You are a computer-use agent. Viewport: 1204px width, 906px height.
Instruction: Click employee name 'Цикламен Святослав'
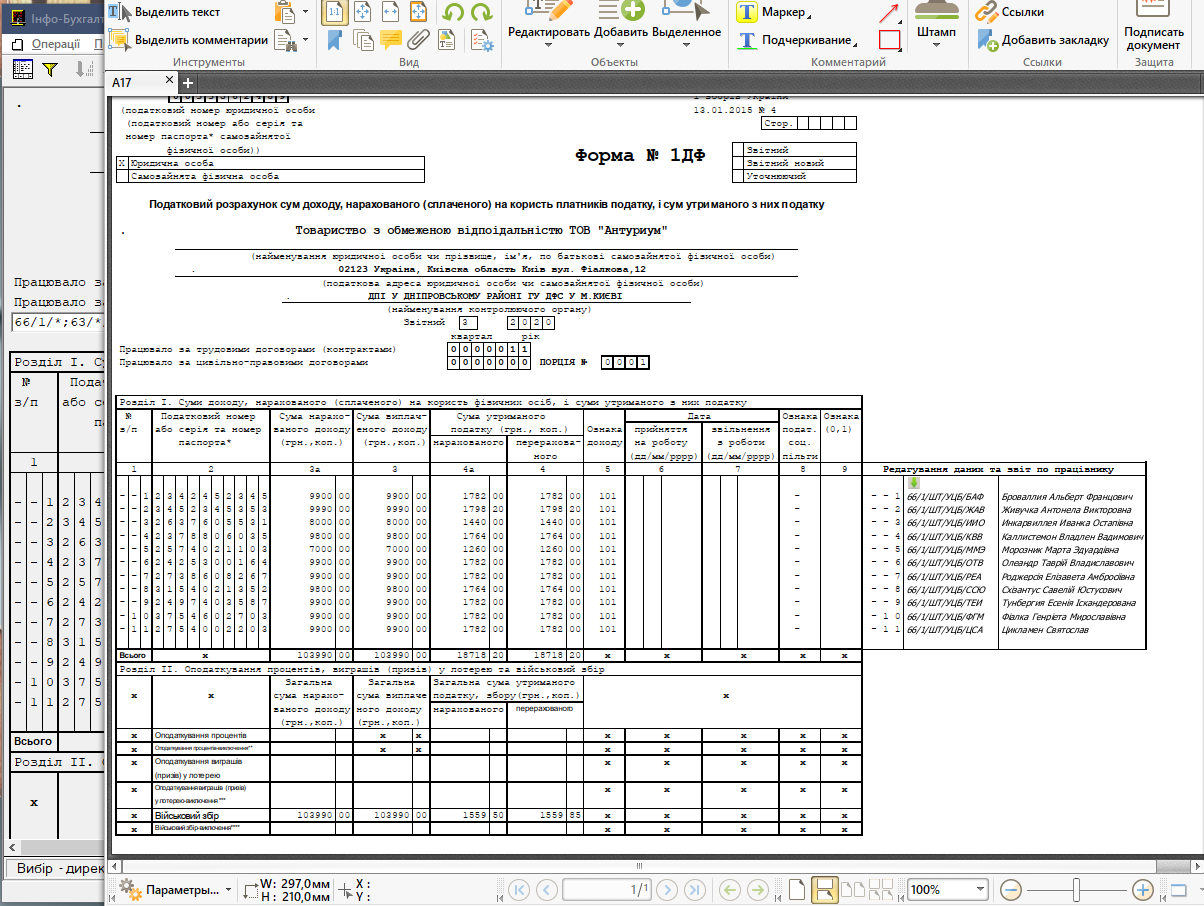(1046, 631)
